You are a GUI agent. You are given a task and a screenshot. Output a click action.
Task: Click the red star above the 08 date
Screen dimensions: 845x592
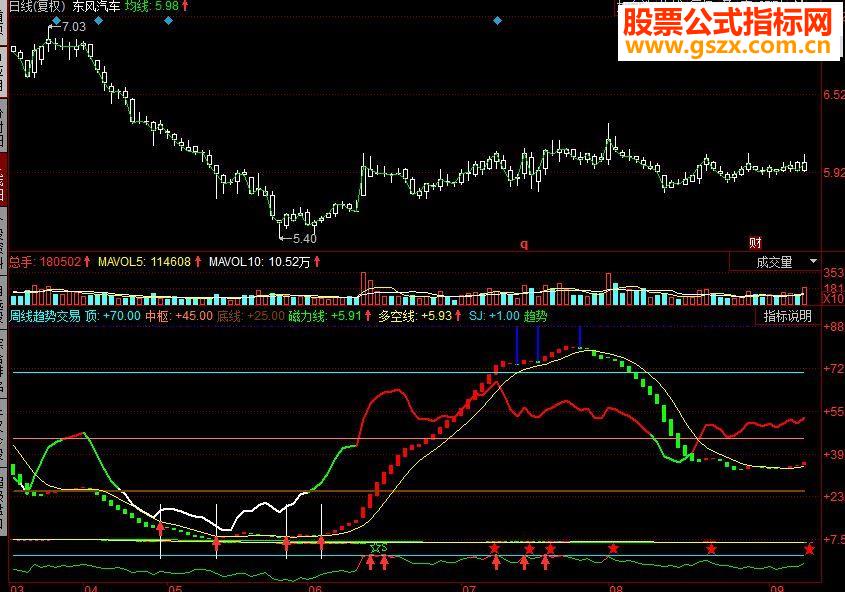coord(613,548)
